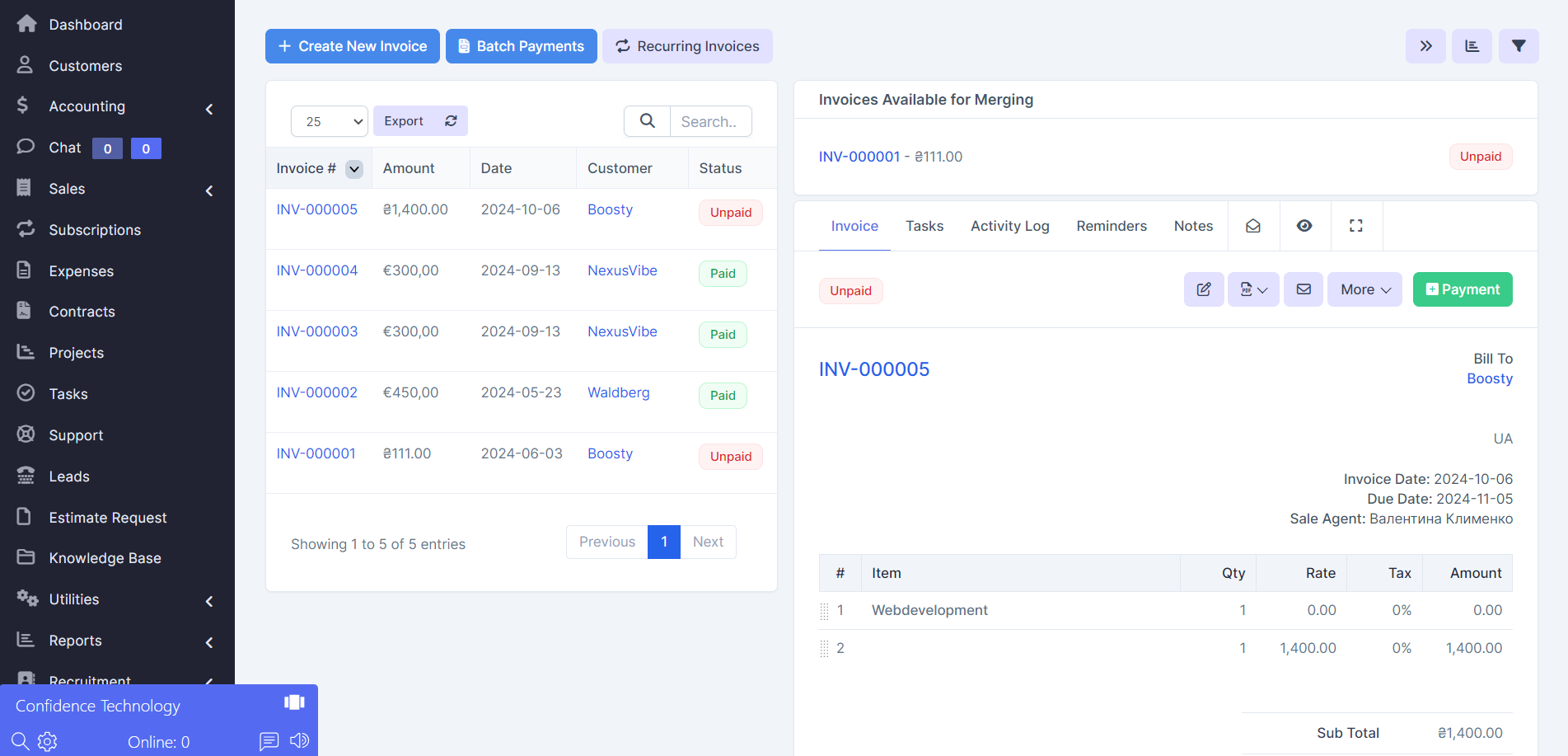Open the PDF options dropdown
The image size is (1568, 756).
[x=1252, y=289]
